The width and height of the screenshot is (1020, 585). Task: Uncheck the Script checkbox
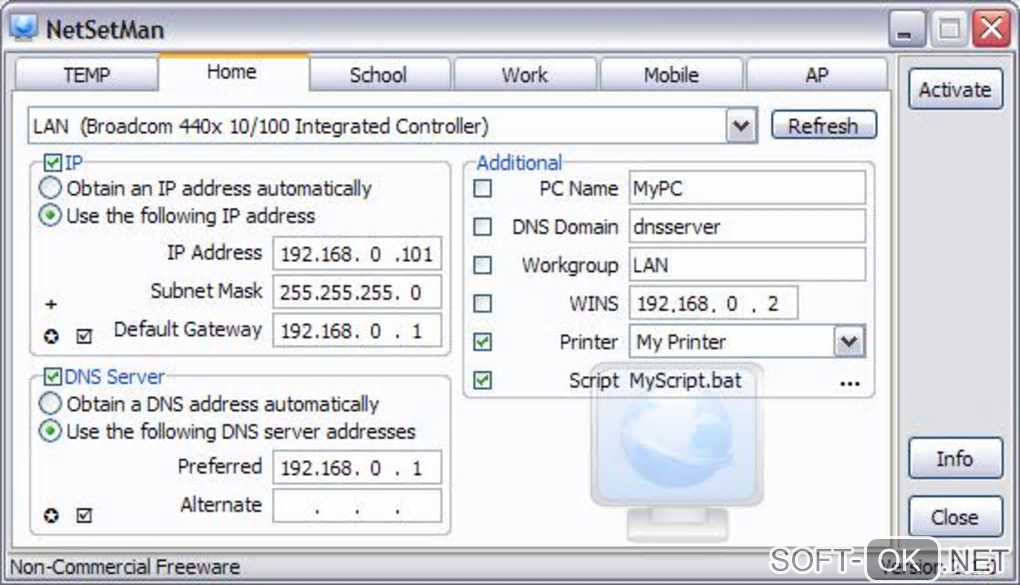click(483, 380)
